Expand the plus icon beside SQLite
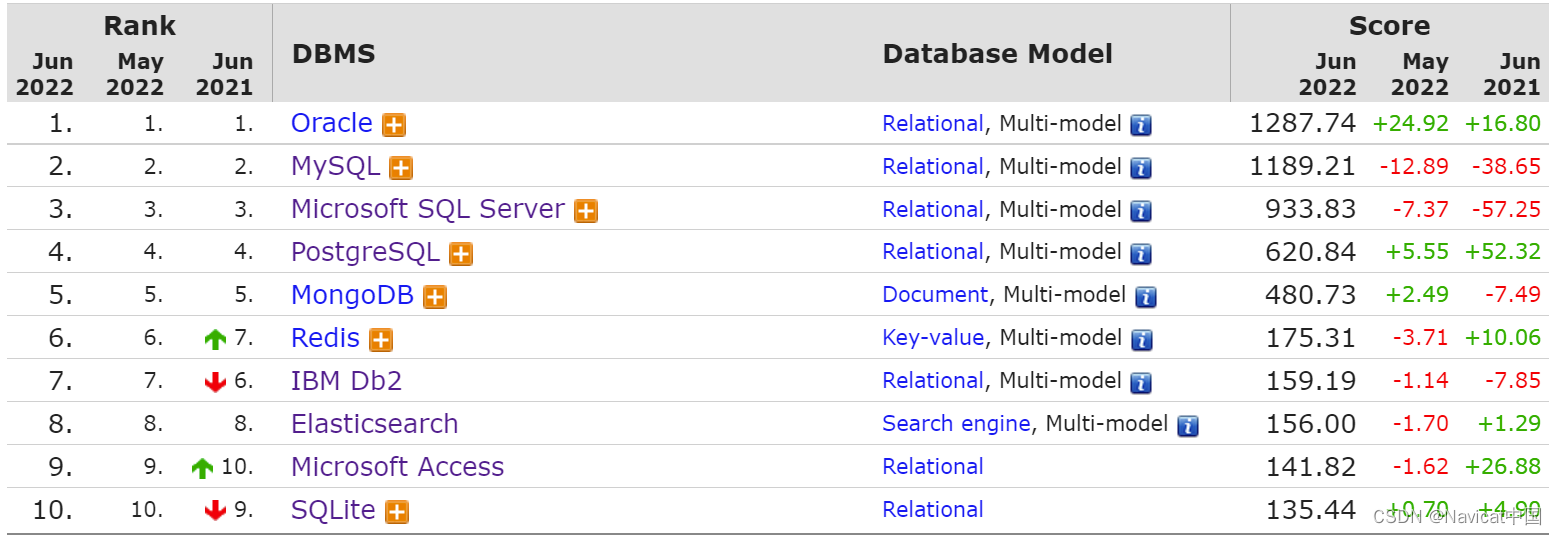This screenshot has height=535, width=1557. [397, 512]
